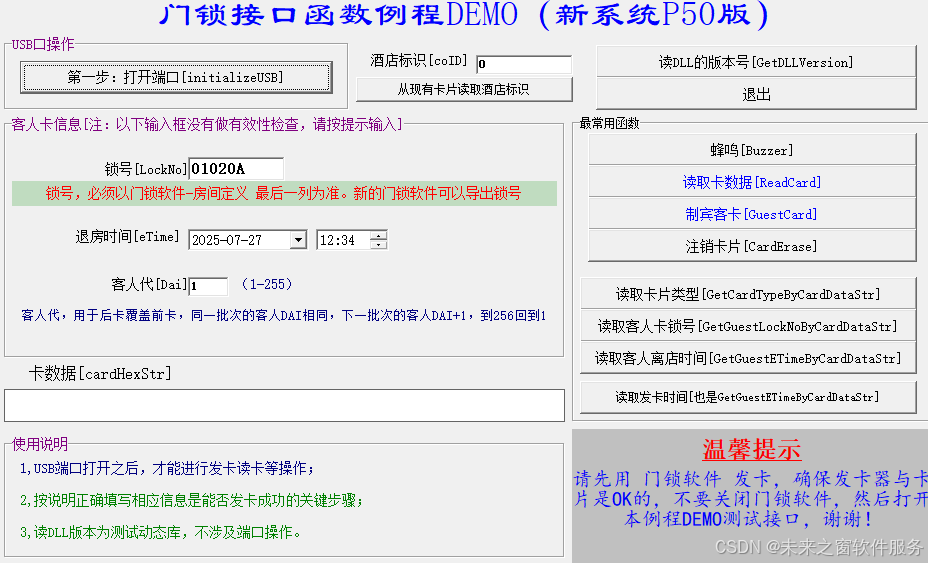Click read hotel ID from existing card button
Screen dimensions: 928x563
tap(464, 89)
